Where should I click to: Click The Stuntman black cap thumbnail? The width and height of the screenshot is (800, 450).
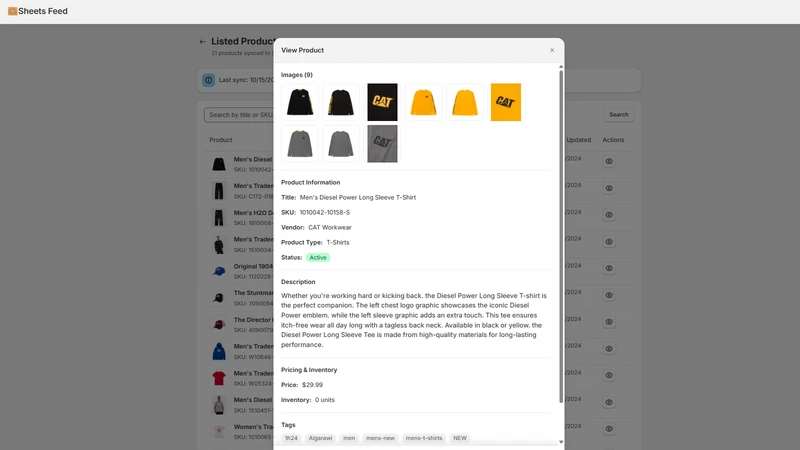click(x=219, y=298)
